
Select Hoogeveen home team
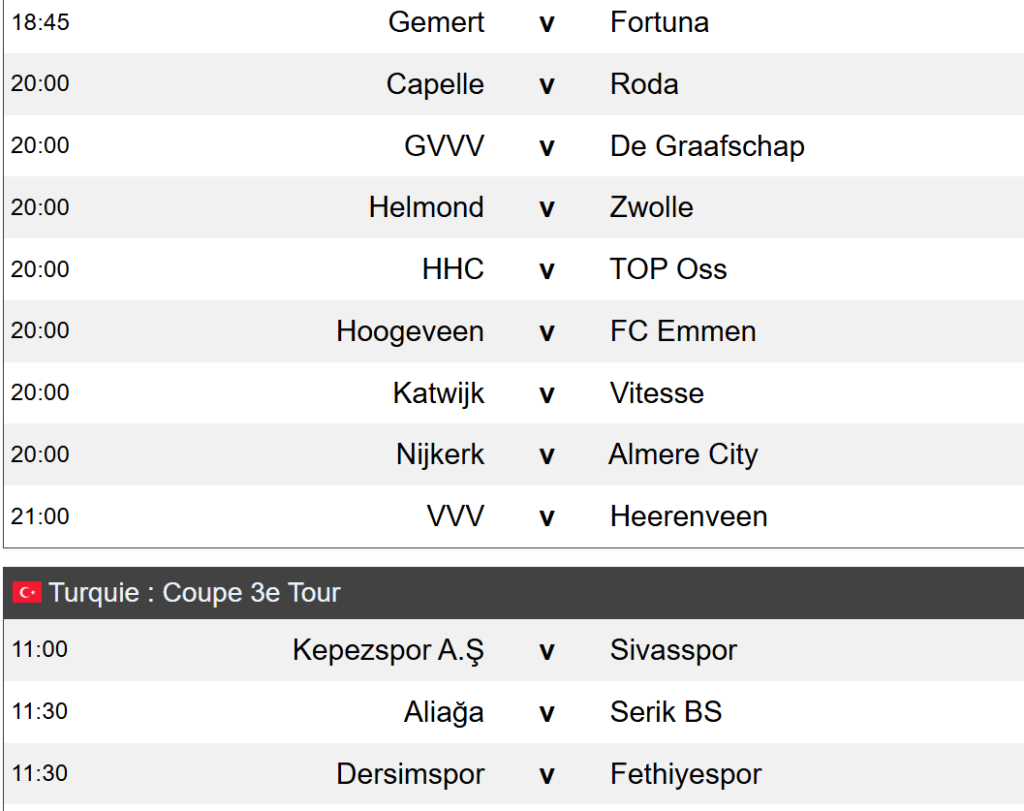tap(410, 331)
